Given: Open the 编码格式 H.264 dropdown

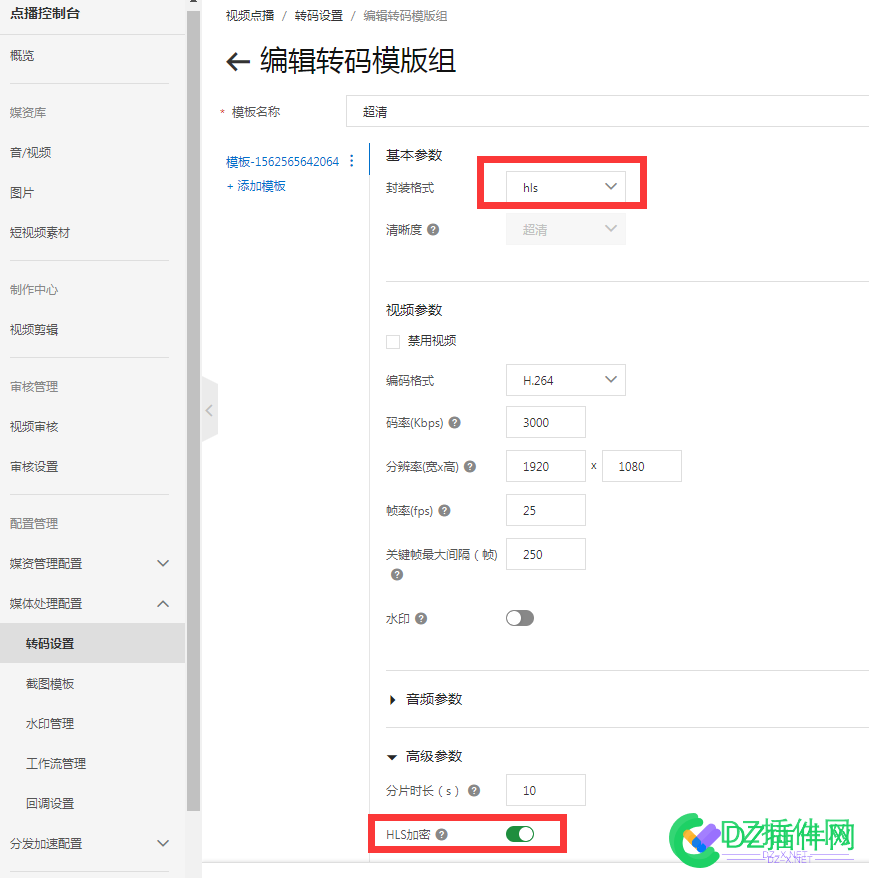Looking at the screenshot, I should [566, 380].
